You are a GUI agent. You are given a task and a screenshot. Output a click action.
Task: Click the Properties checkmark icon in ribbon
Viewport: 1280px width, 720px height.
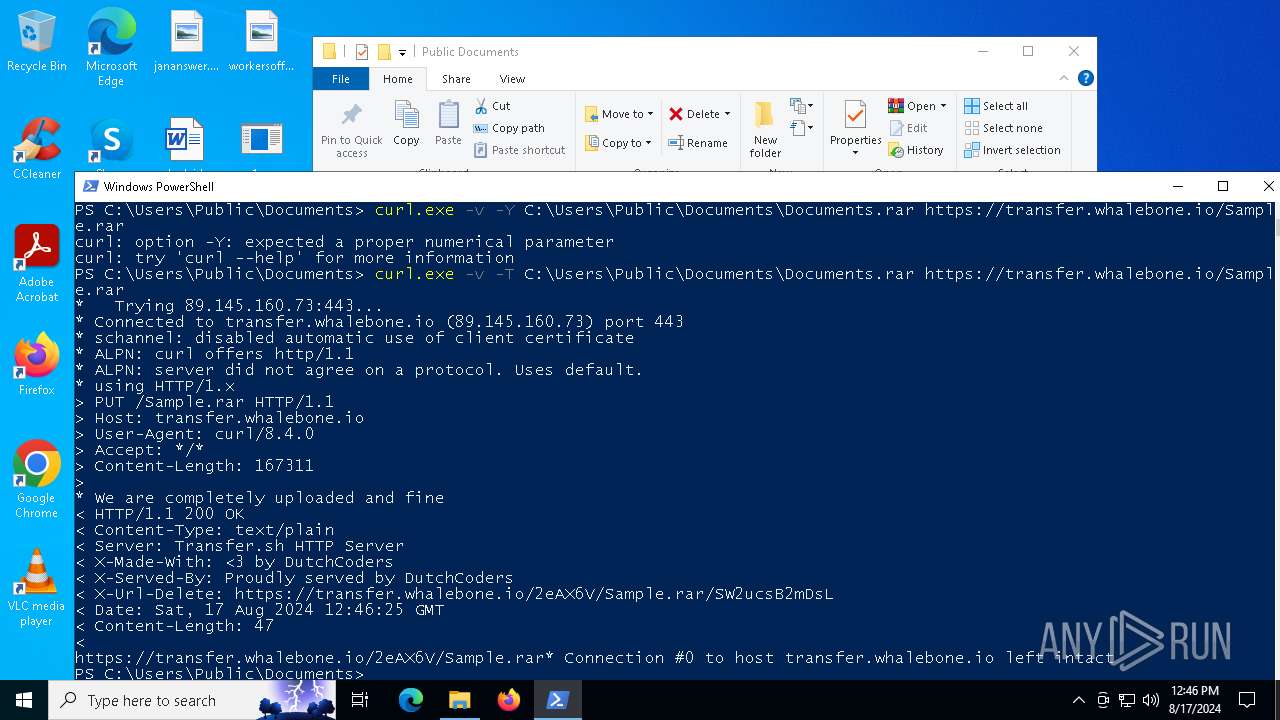click(855, 115)
